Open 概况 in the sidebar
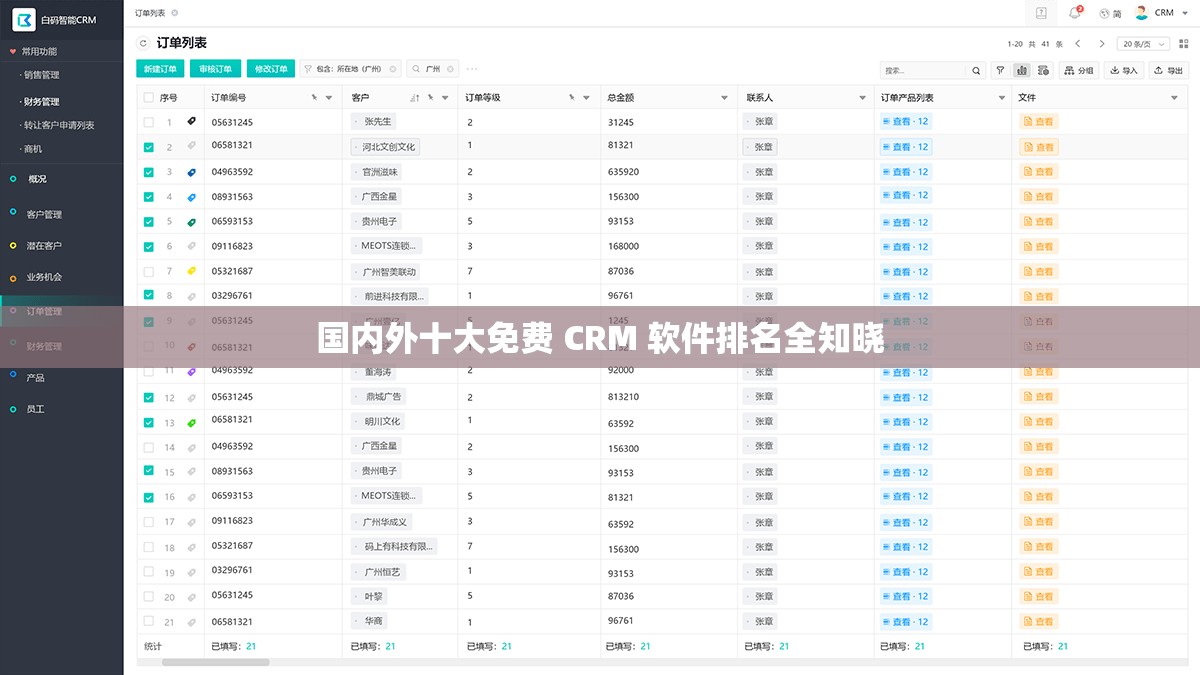The height and width of the screenshot is (675, 1200). 37,179
